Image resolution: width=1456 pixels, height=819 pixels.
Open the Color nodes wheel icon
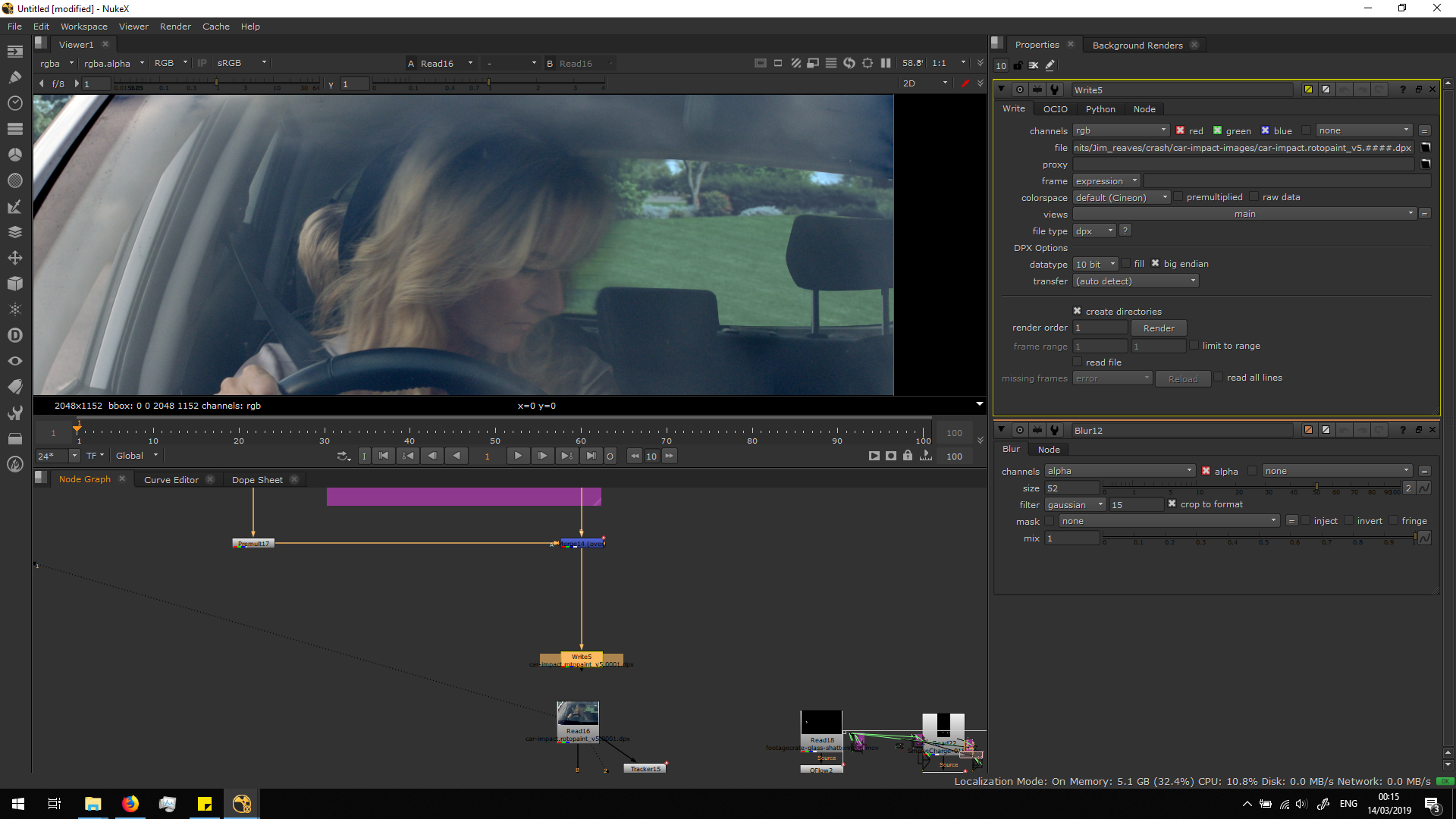(14, 154)
